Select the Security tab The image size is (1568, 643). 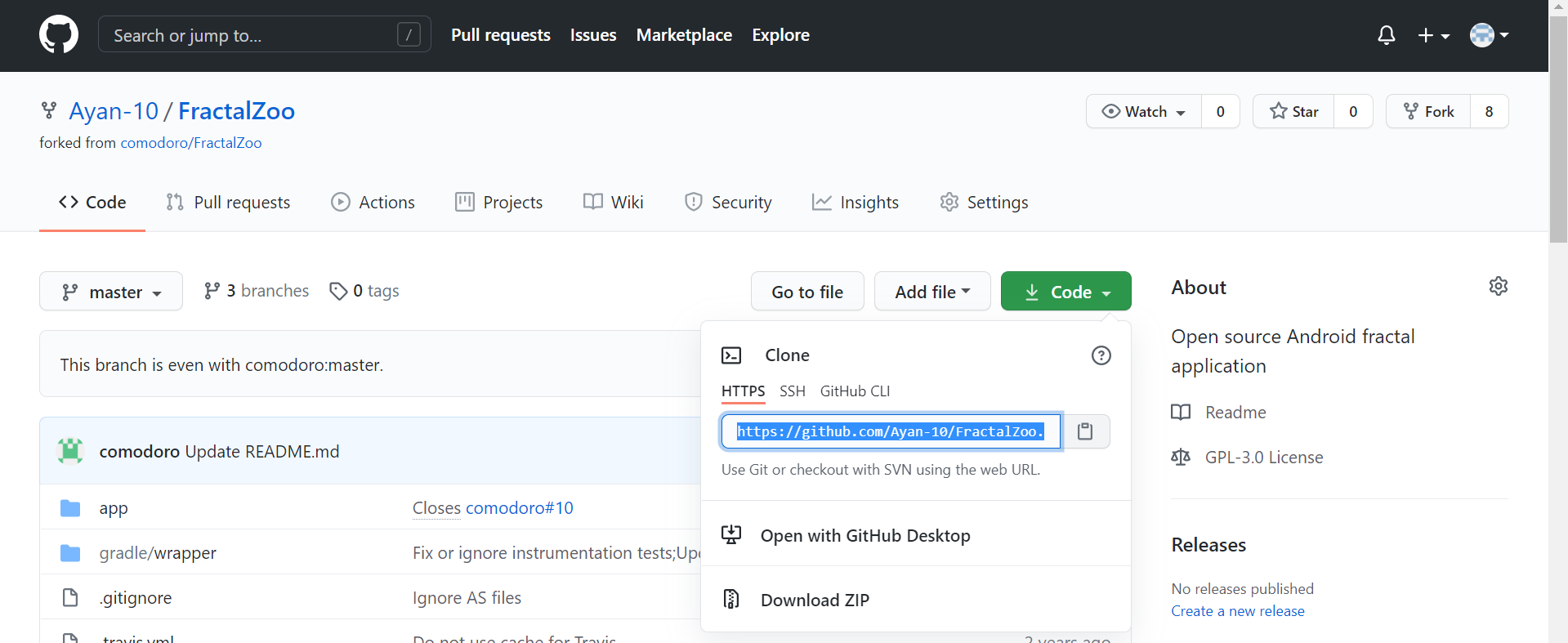(x=728, y=203)
